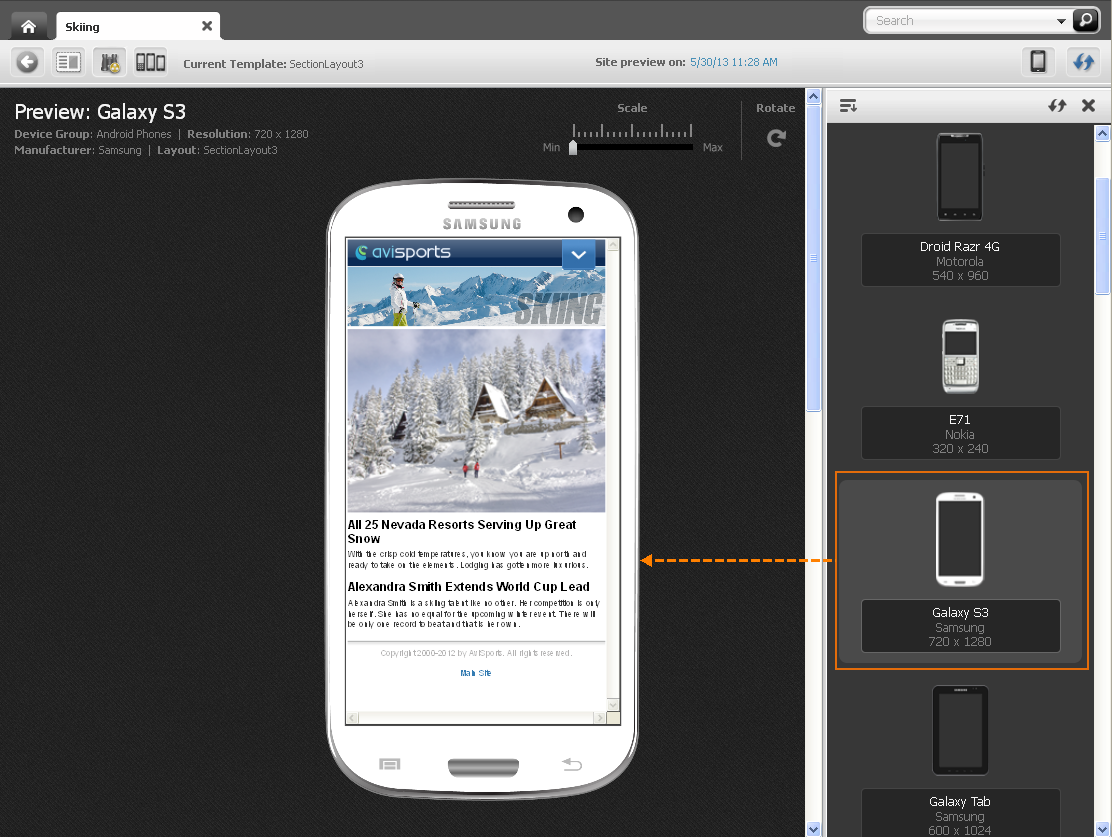This screenshot has width=1112, height=837.
Task: Click the snowy resort cabin image
Action: [x=476, y=420]
